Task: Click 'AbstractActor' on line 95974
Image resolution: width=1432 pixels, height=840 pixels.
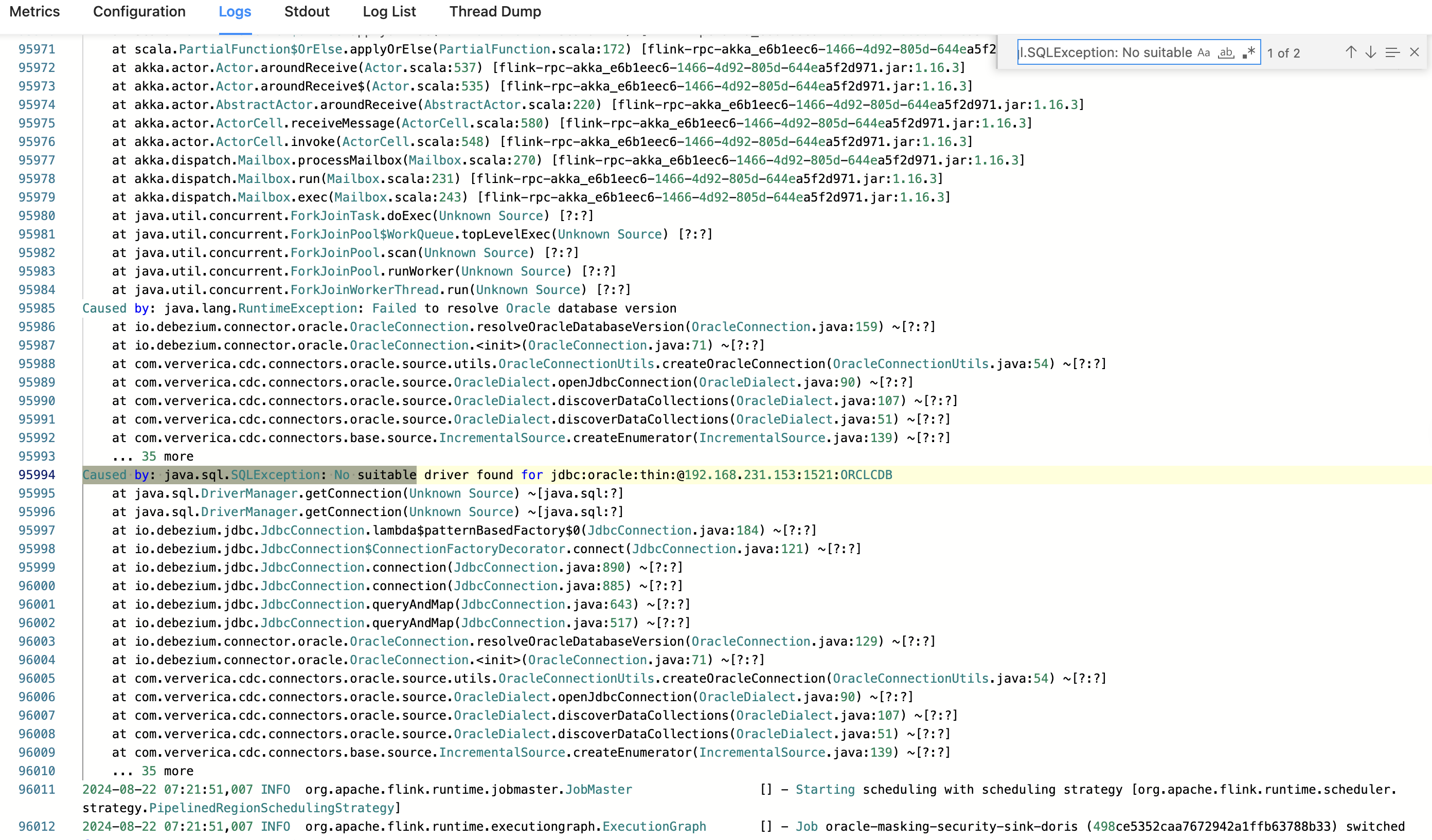Action: (x=264, y=104)
